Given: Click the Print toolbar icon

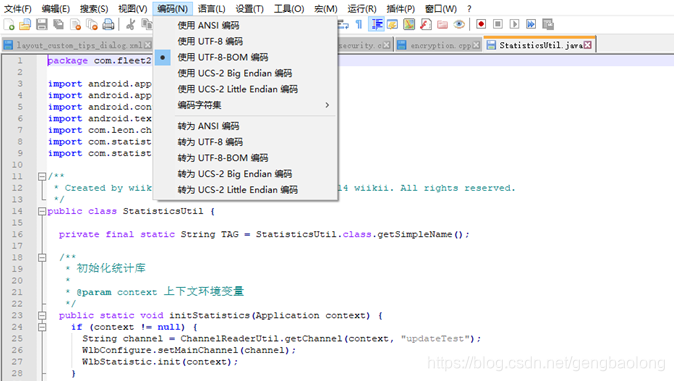Looking at the screenshot, I should click(108, 25).
